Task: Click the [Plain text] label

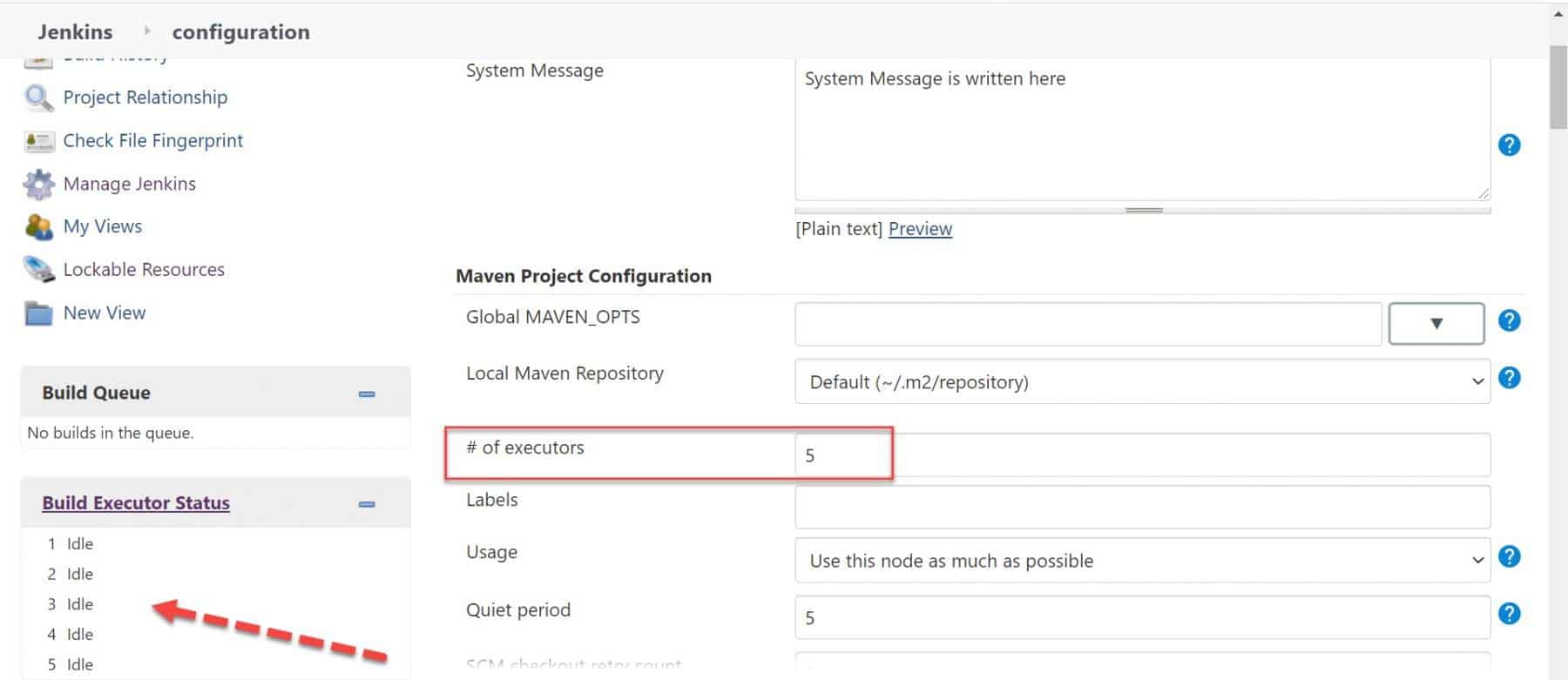Action: tap(839, 229)
